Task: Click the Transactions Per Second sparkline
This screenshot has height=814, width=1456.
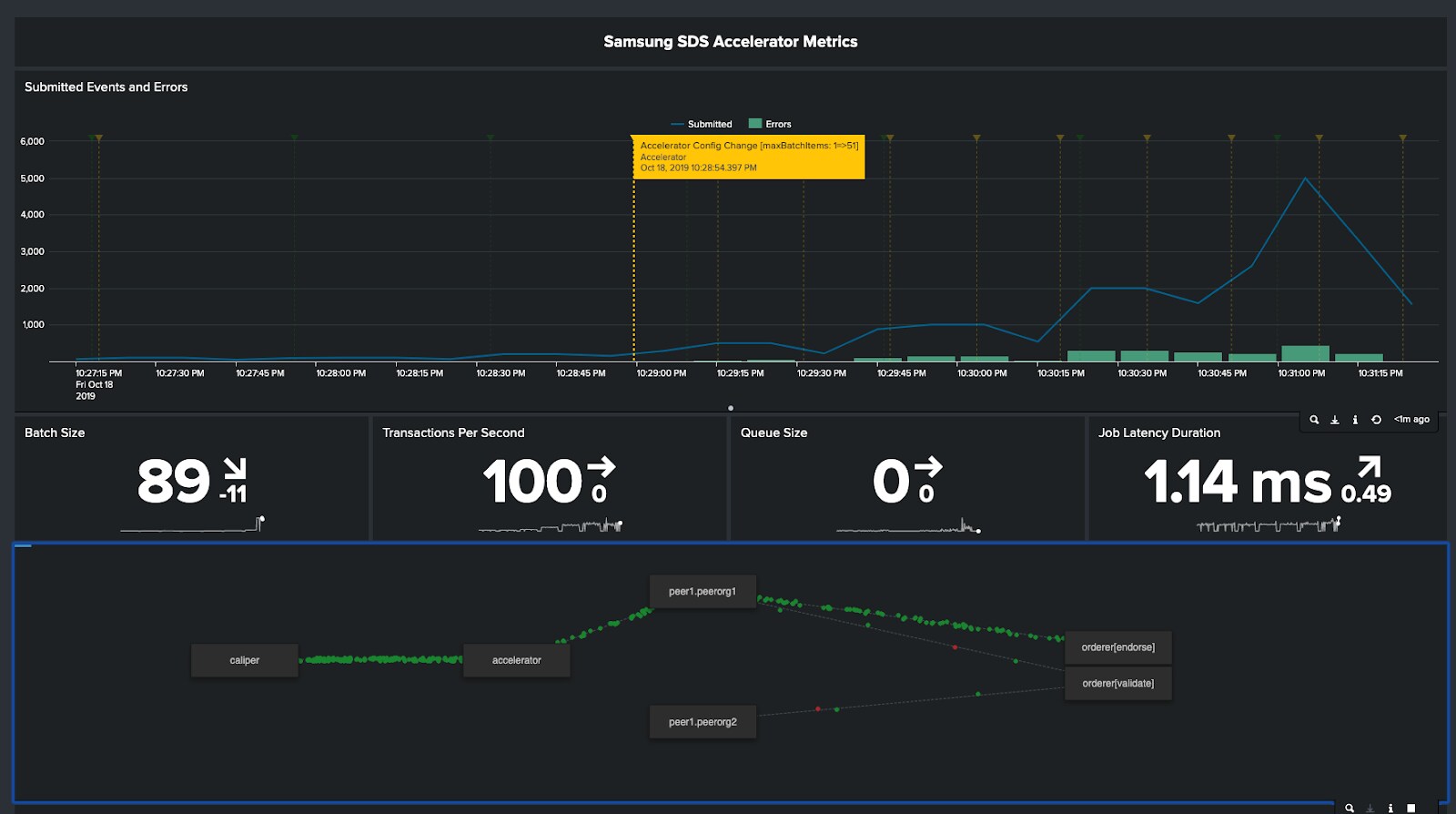Action: pyautogui.click(x=551, y=525)
